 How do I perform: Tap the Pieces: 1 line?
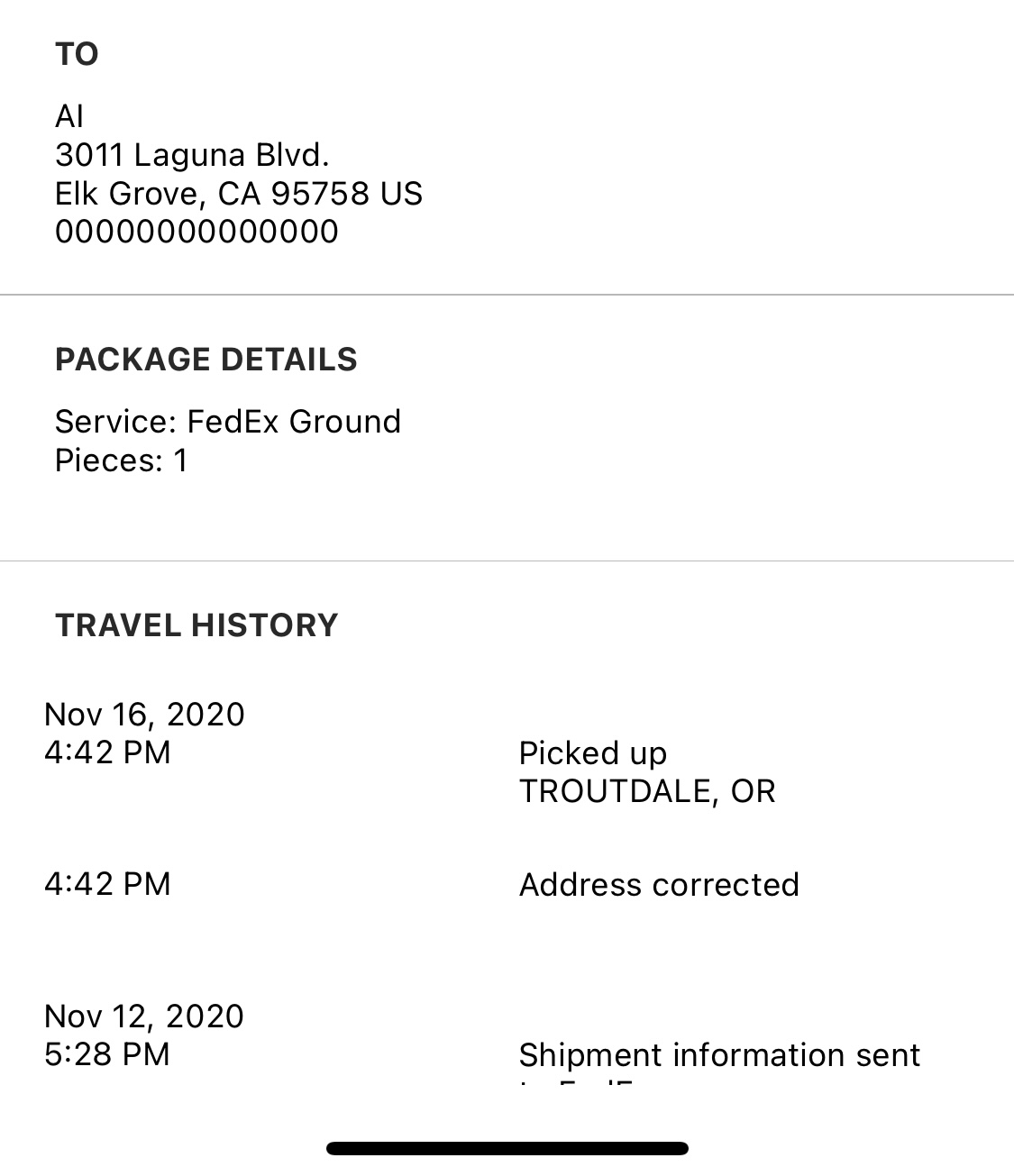(122, 460)
